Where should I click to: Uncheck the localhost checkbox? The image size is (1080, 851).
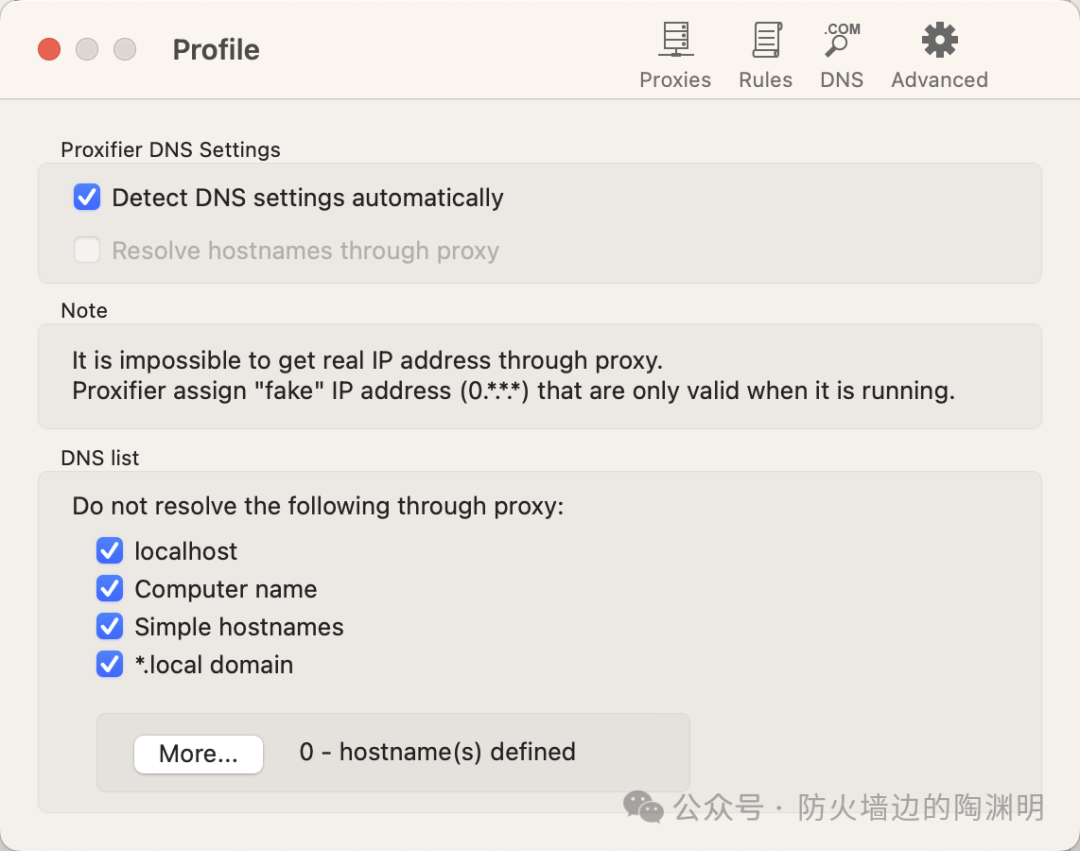110,551
